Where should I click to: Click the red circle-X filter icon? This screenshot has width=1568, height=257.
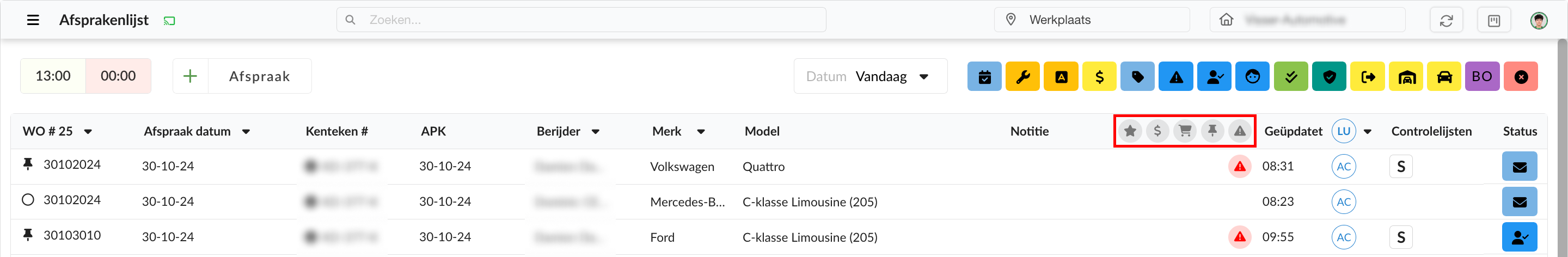(1521, 77)
